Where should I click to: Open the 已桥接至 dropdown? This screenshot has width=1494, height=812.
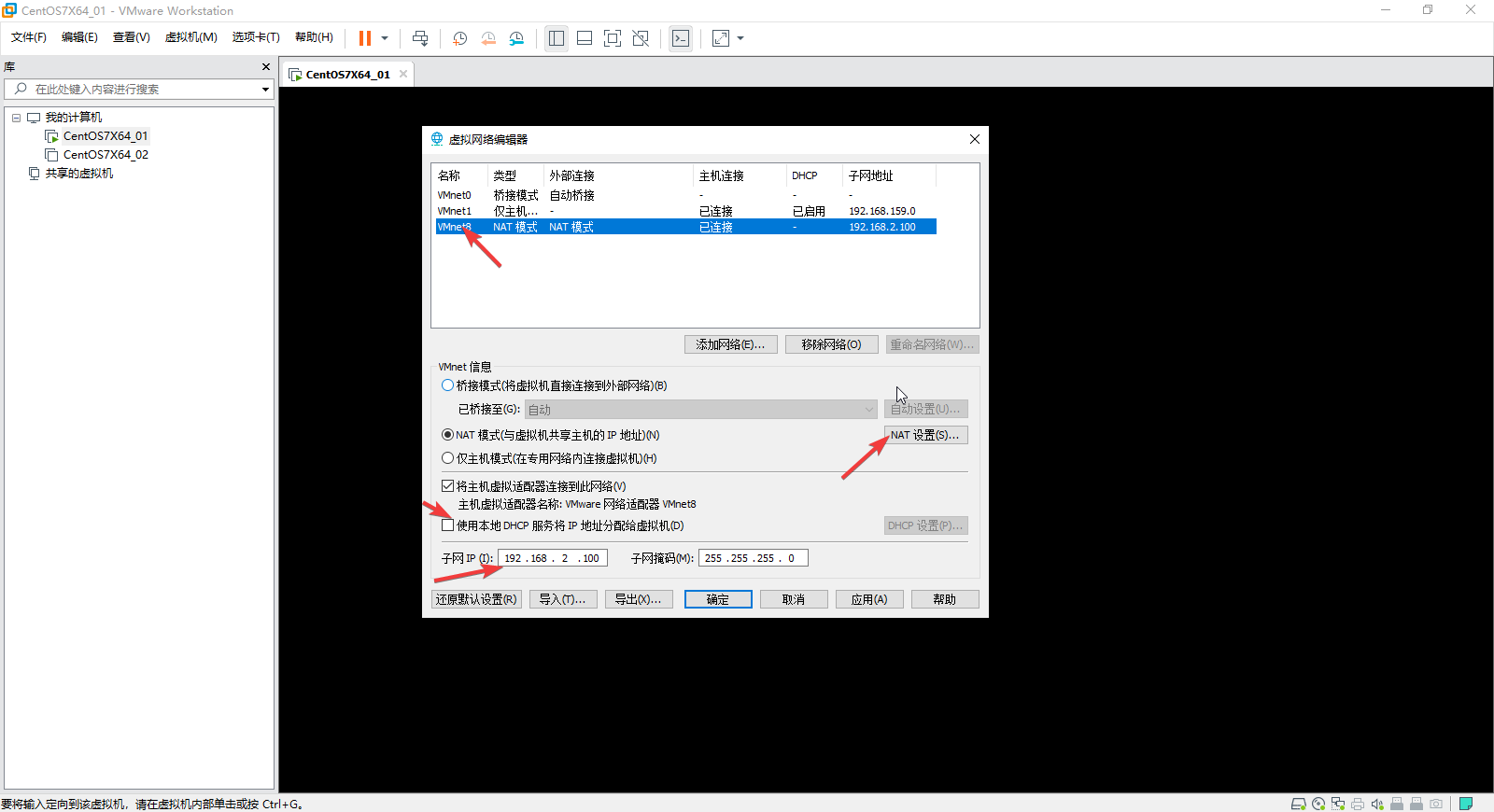point(700,409)
